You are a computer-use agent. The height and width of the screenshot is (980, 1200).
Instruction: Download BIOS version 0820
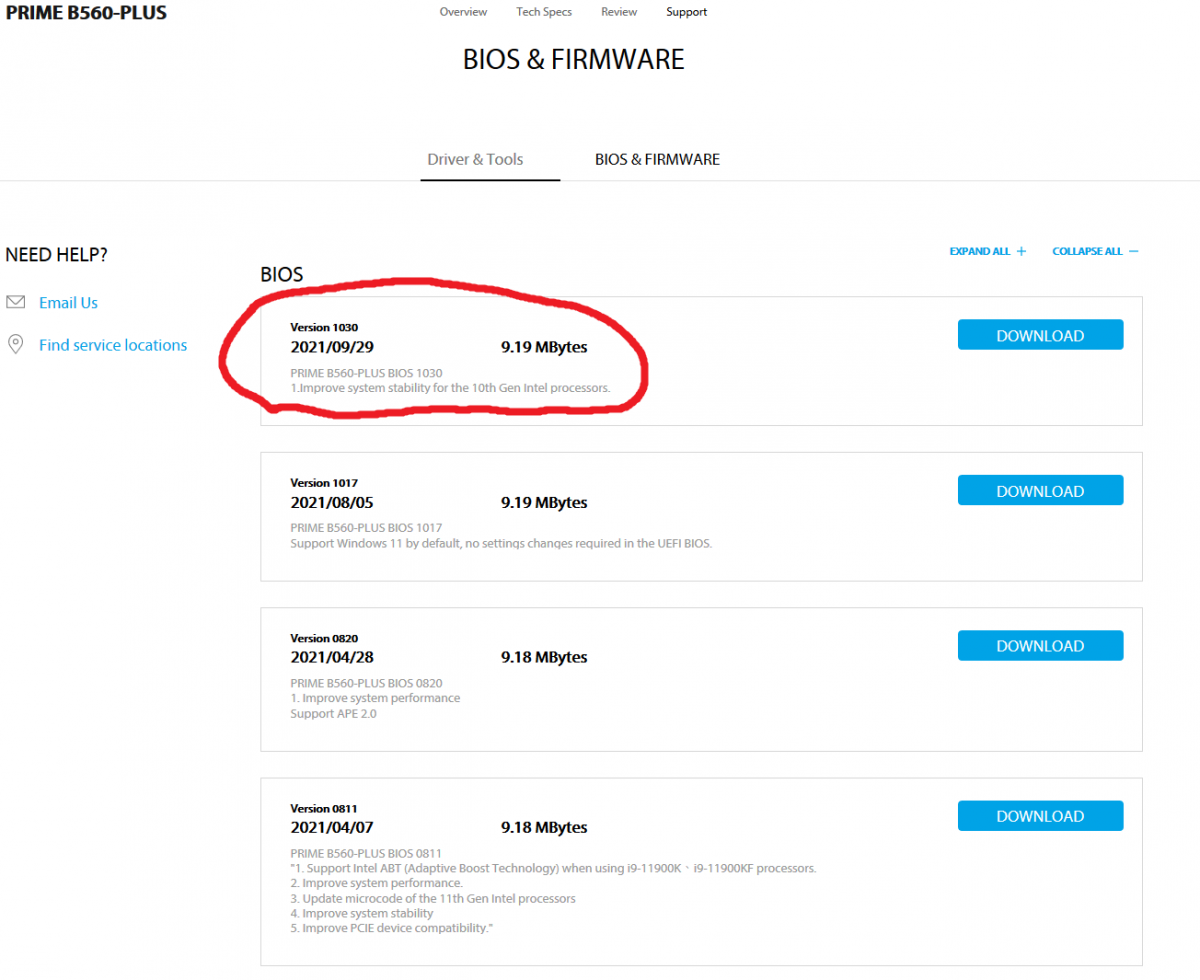point(1040,645)
